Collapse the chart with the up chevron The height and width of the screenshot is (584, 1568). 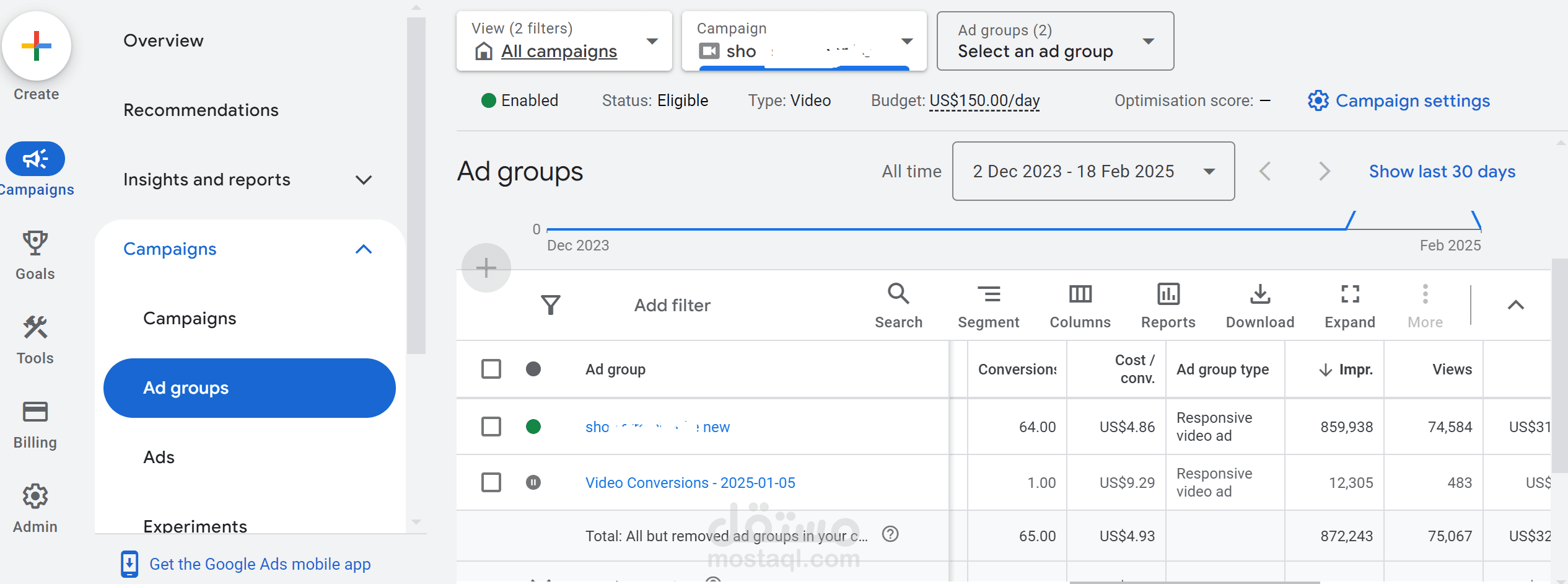click(1516, 305)
